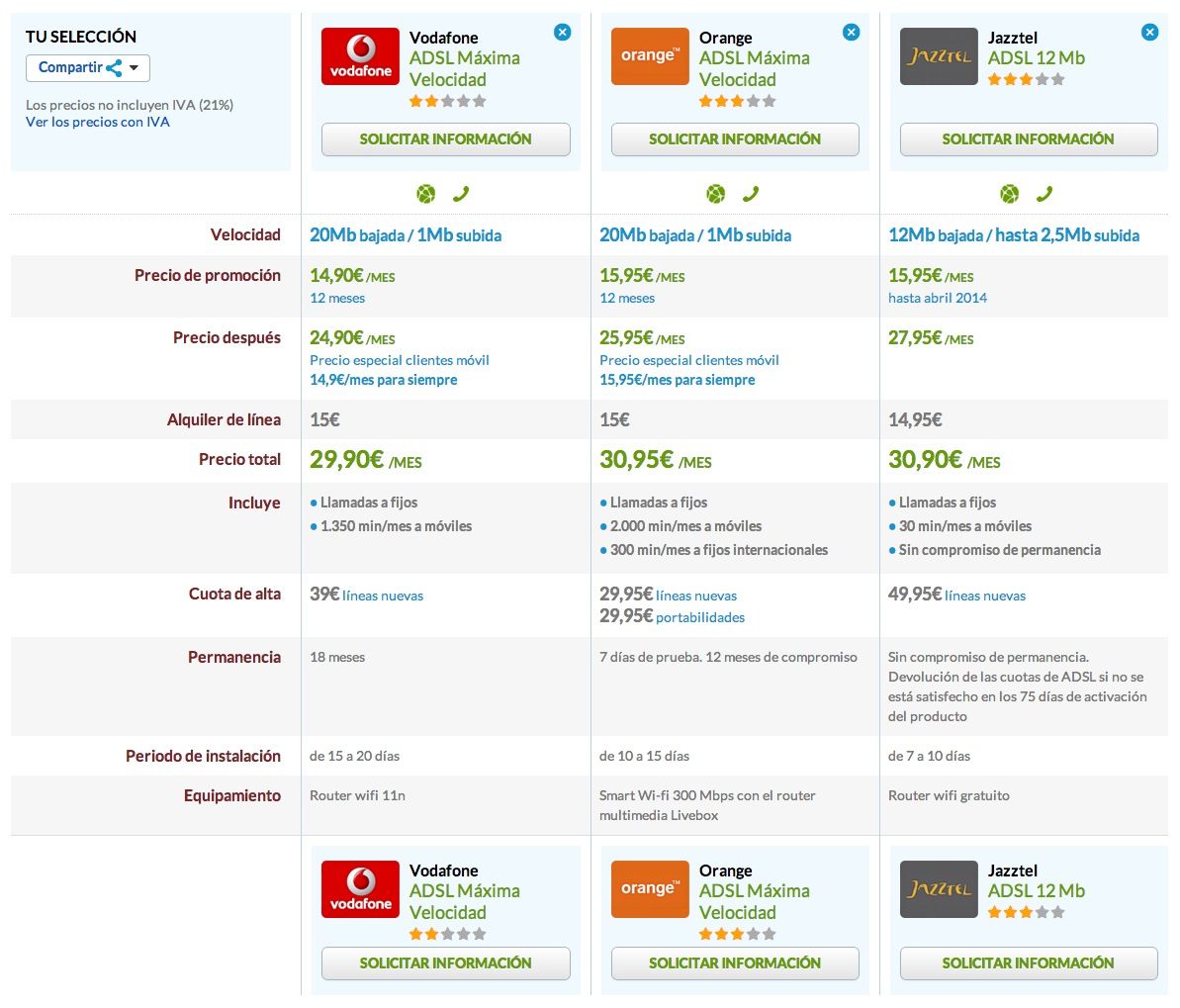This screenshot has height=1008, width=1180.
Task: Click the Cuota de alta row label
Action: point(234,594)
